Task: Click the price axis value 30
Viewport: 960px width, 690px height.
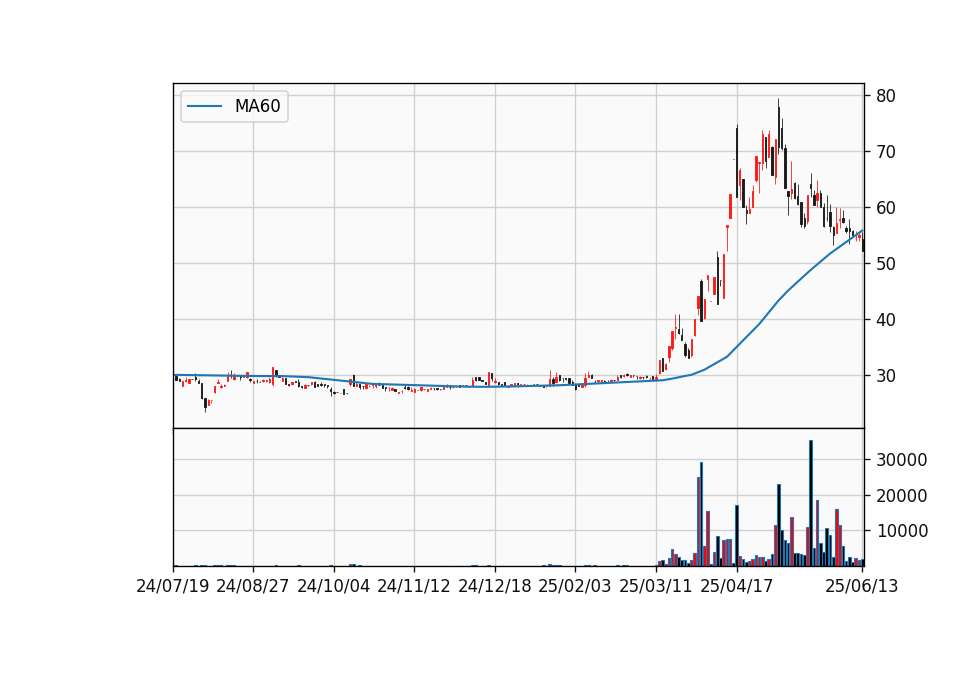Action: pos(885,376)
